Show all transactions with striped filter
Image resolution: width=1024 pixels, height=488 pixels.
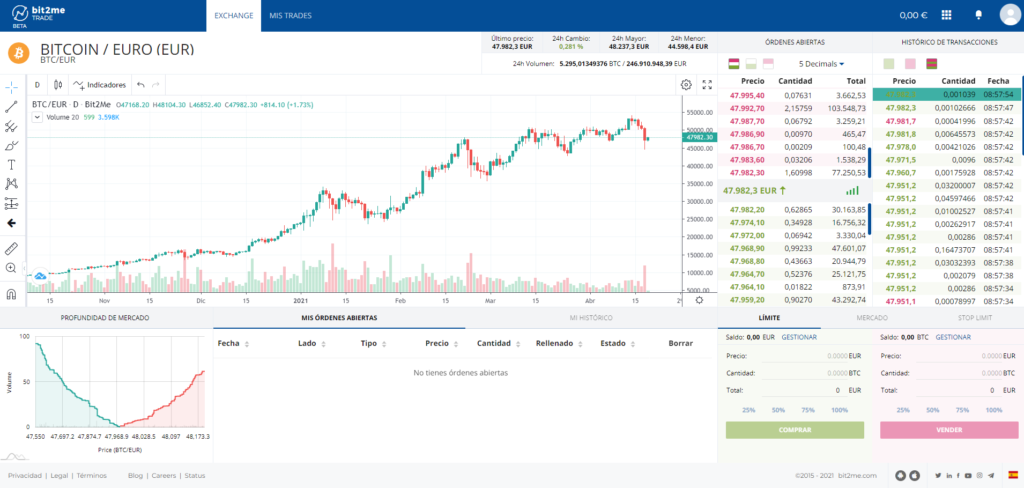[932, 64]
